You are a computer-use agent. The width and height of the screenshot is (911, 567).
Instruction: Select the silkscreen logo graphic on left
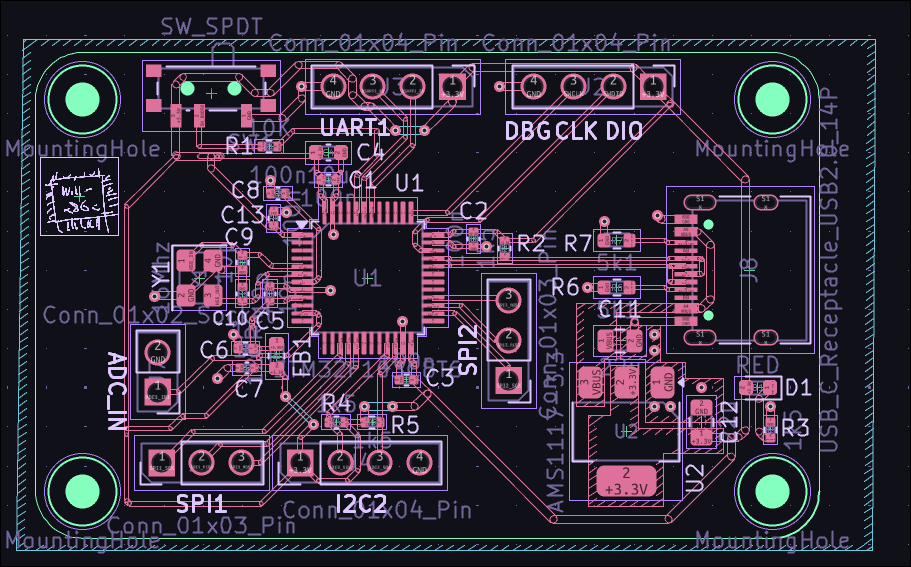(x=78, y=203)
